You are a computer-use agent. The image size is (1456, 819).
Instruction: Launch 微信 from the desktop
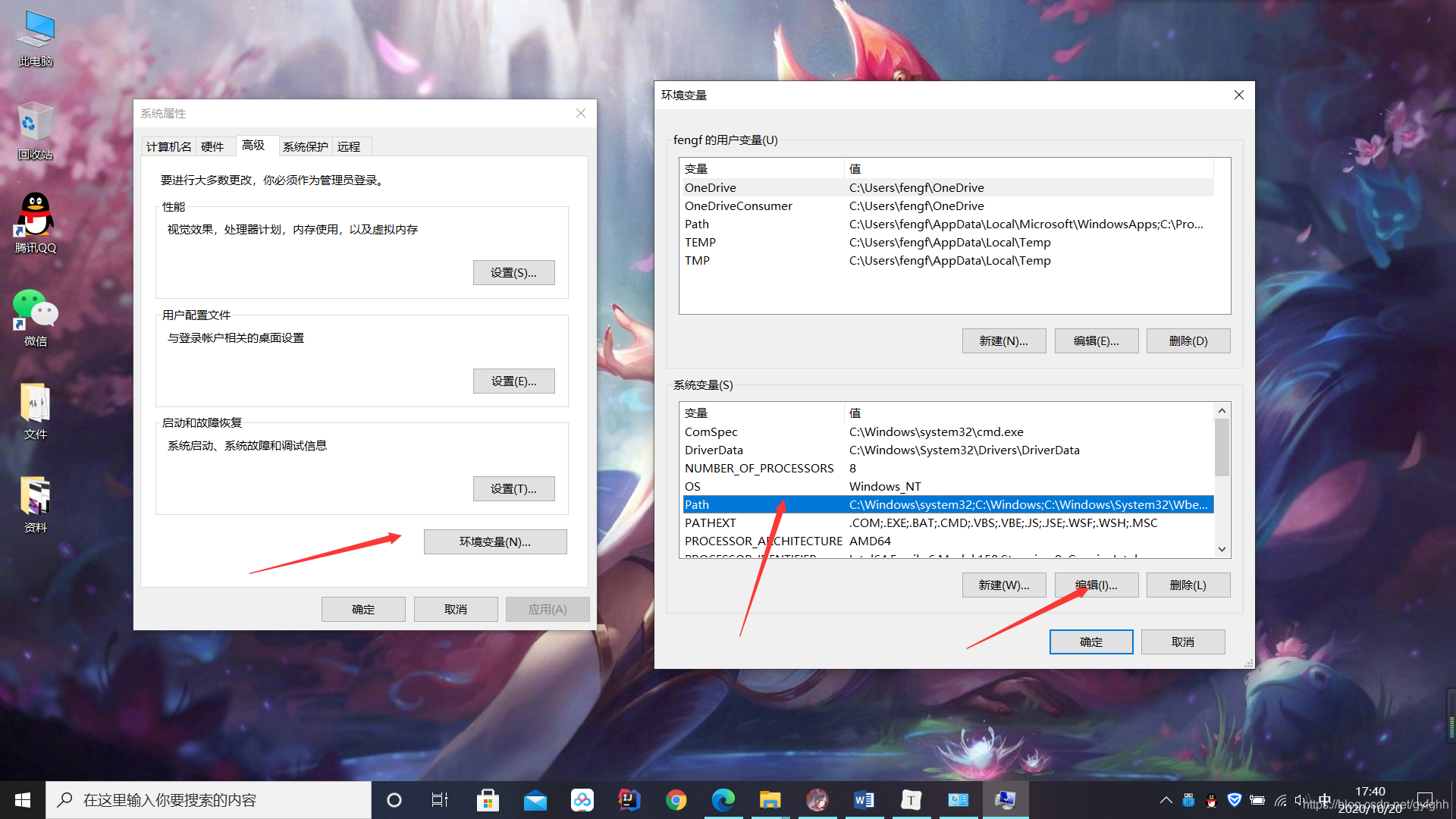[36, 317]
